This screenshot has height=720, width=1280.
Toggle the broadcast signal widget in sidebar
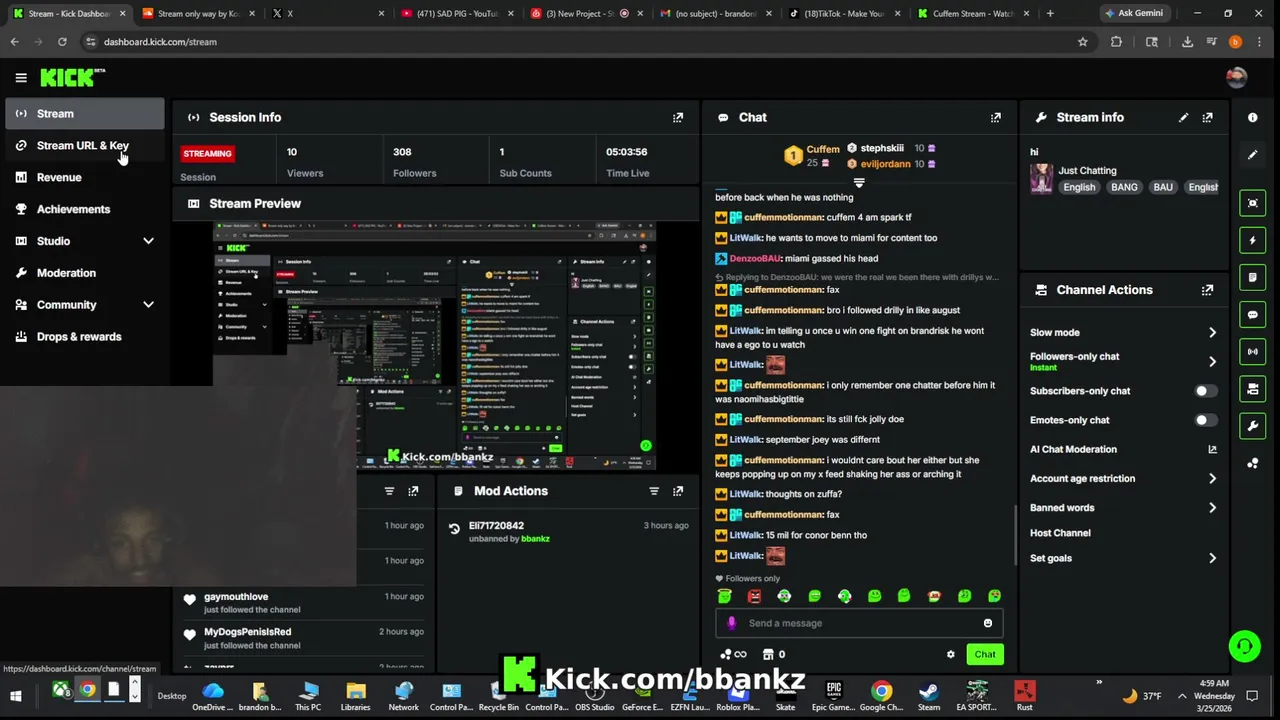[x=1253, y=351]
